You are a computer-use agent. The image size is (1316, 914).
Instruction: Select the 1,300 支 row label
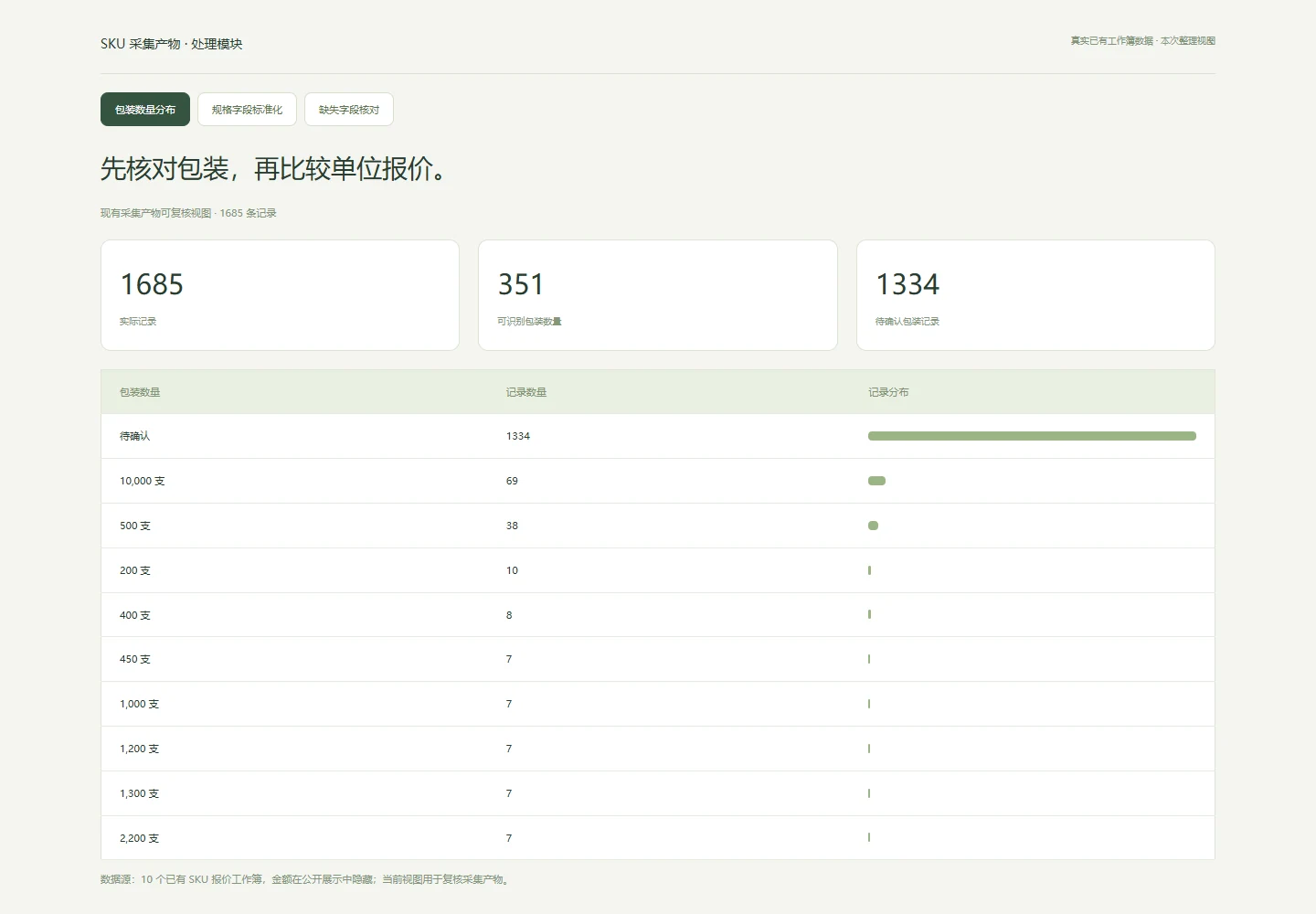pos(139,793)
